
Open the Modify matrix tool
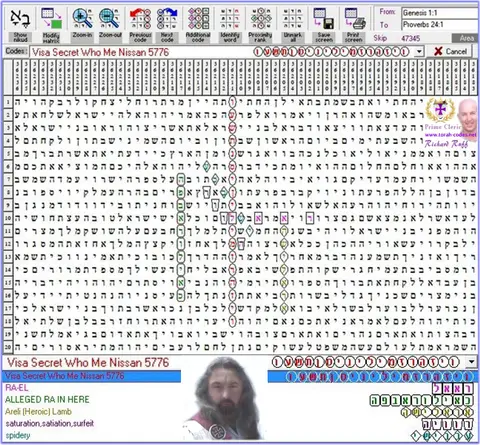click(x=51, y=18)
